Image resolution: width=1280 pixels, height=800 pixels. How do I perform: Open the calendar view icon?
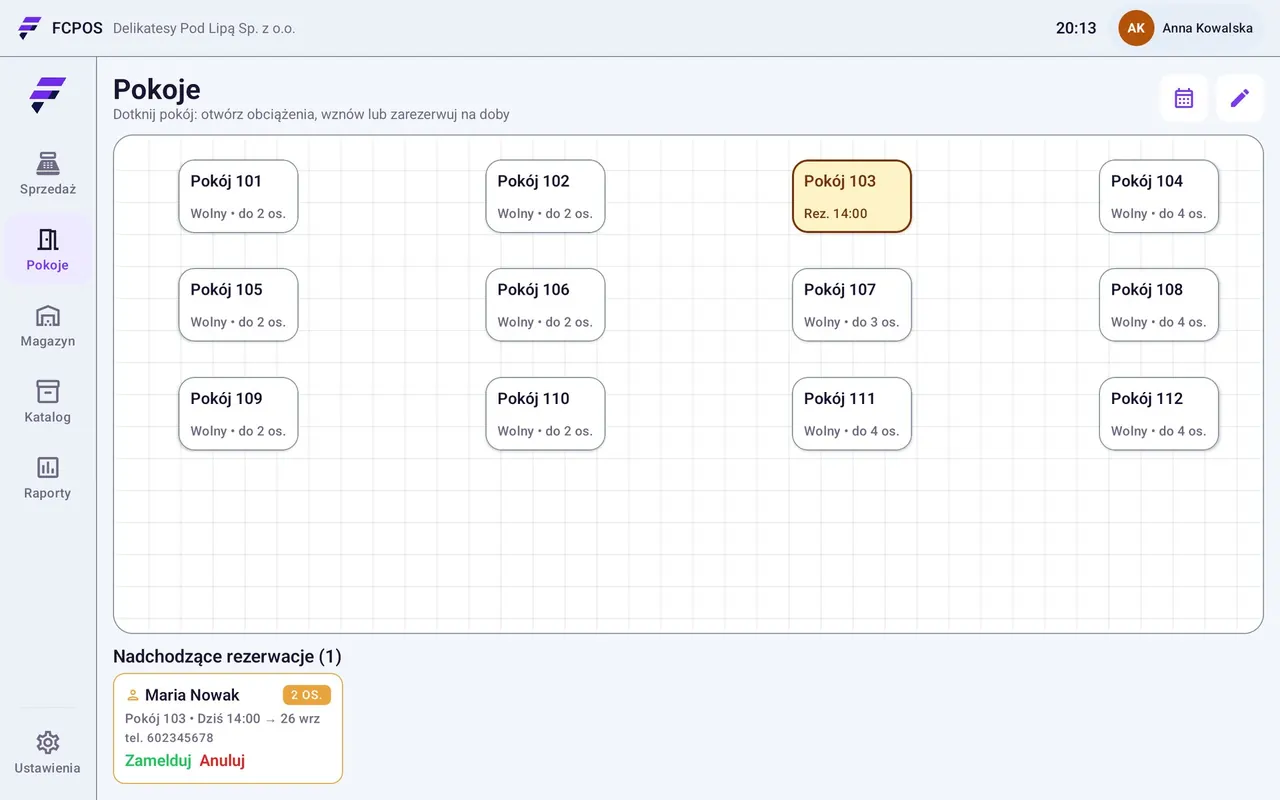click(x=1184, y=98)
